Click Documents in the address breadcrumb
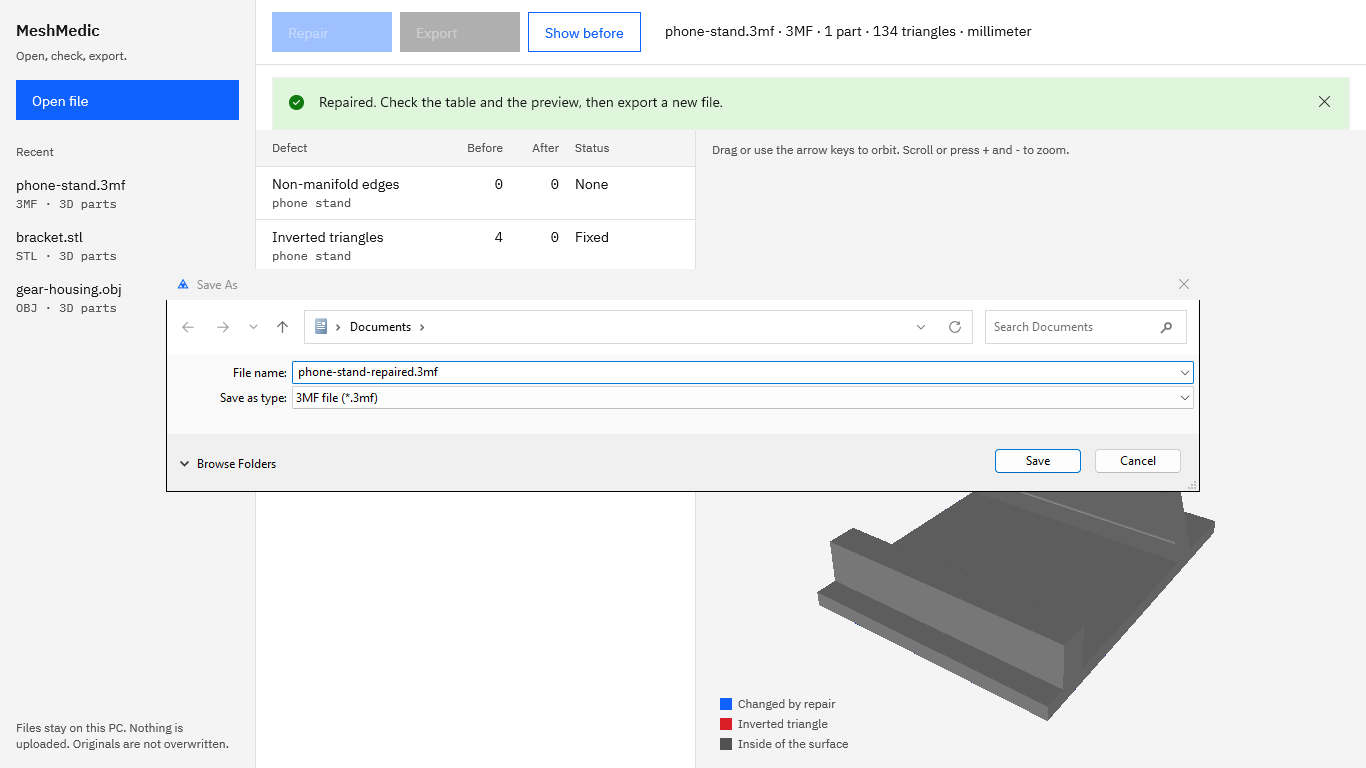This screenshot has height=768, width=1366. (380, 327)
